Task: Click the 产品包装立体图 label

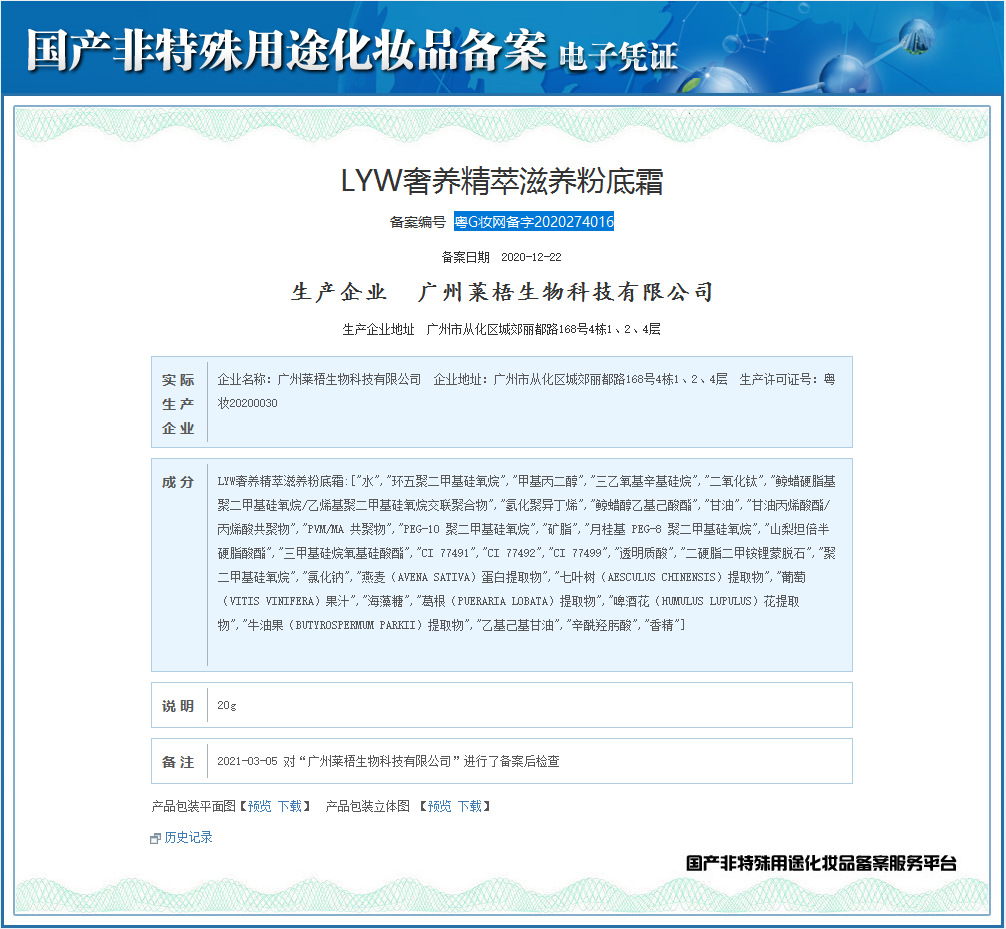Action: (x=368, y=806)
